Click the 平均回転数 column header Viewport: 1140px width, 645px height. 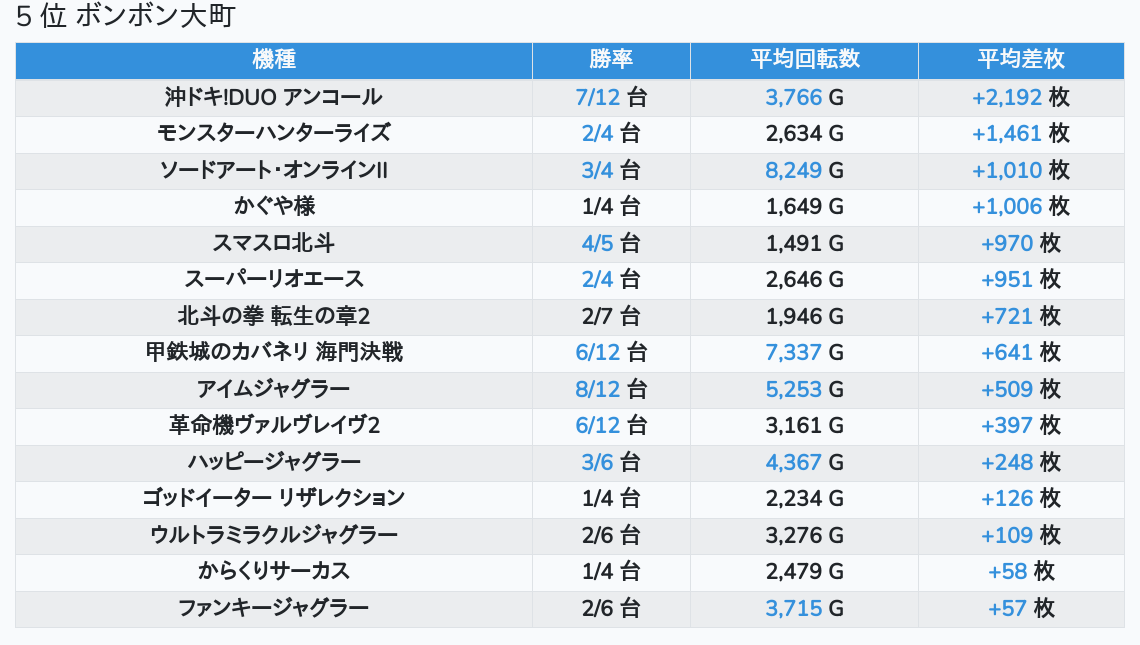pyautogui.click(x=804, y=60)
